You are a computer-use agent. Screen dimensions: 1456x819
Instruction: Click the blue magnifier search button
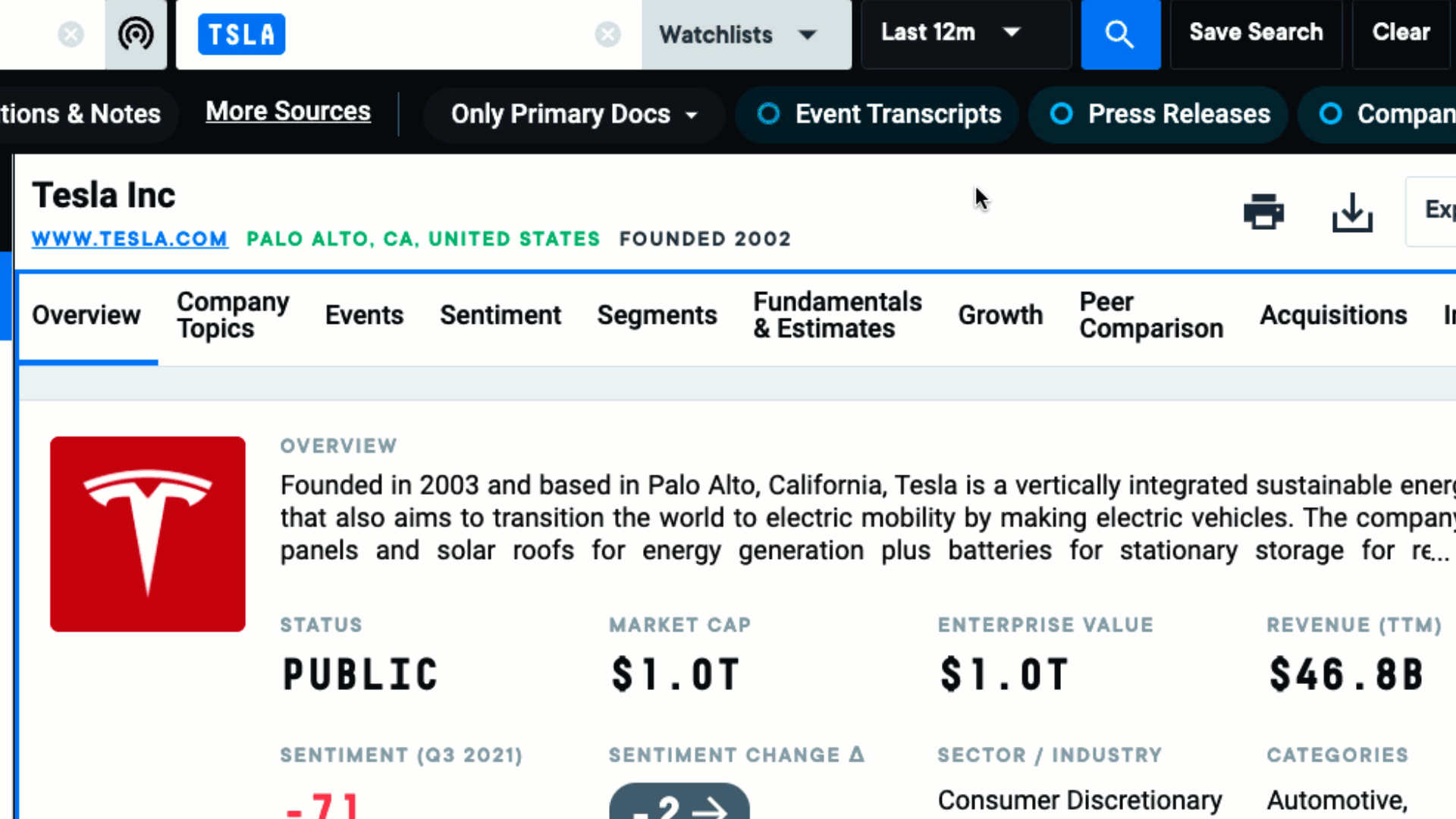1120,34
